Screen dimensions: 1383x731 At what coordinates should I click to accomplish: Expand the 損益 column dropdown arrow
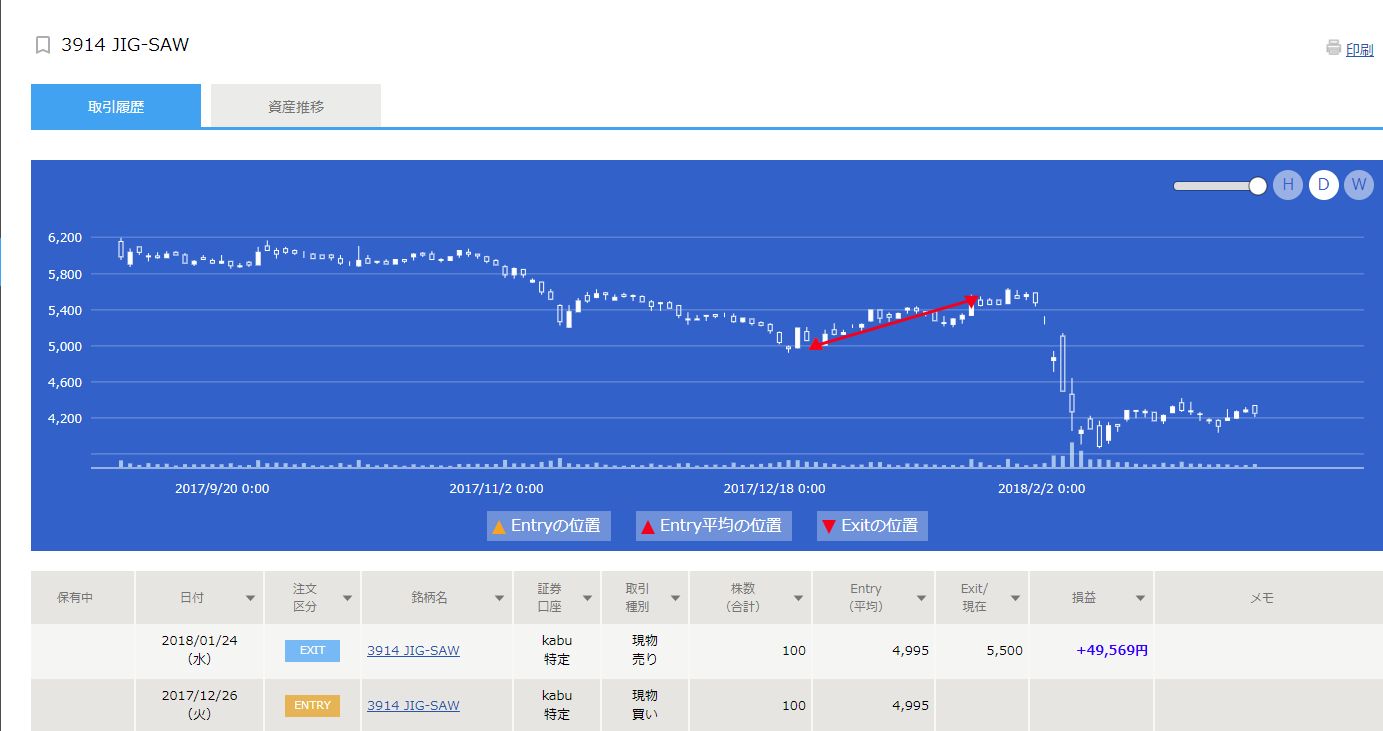[1140, 598]
